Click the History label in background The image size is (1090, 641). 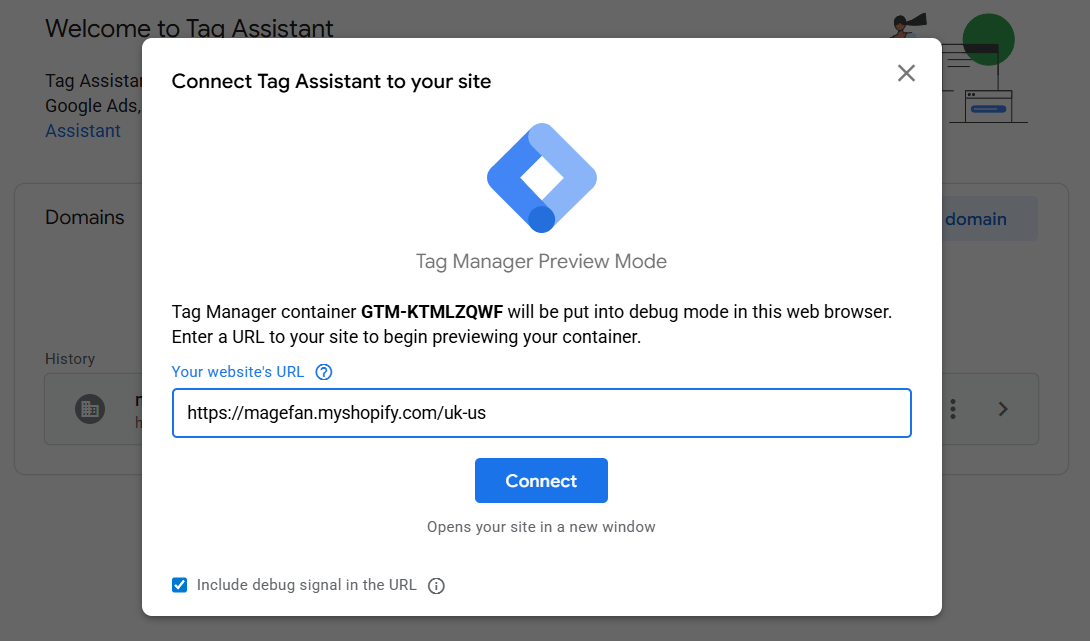70,359
